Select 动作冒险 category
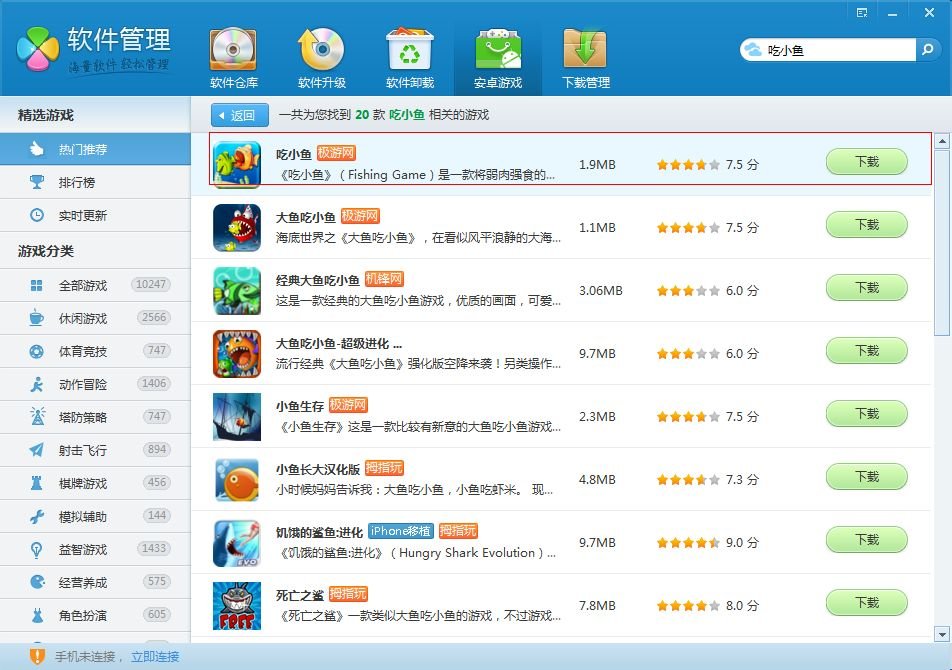Viewport: 952px width, 670px height. [x=95, y=384]
